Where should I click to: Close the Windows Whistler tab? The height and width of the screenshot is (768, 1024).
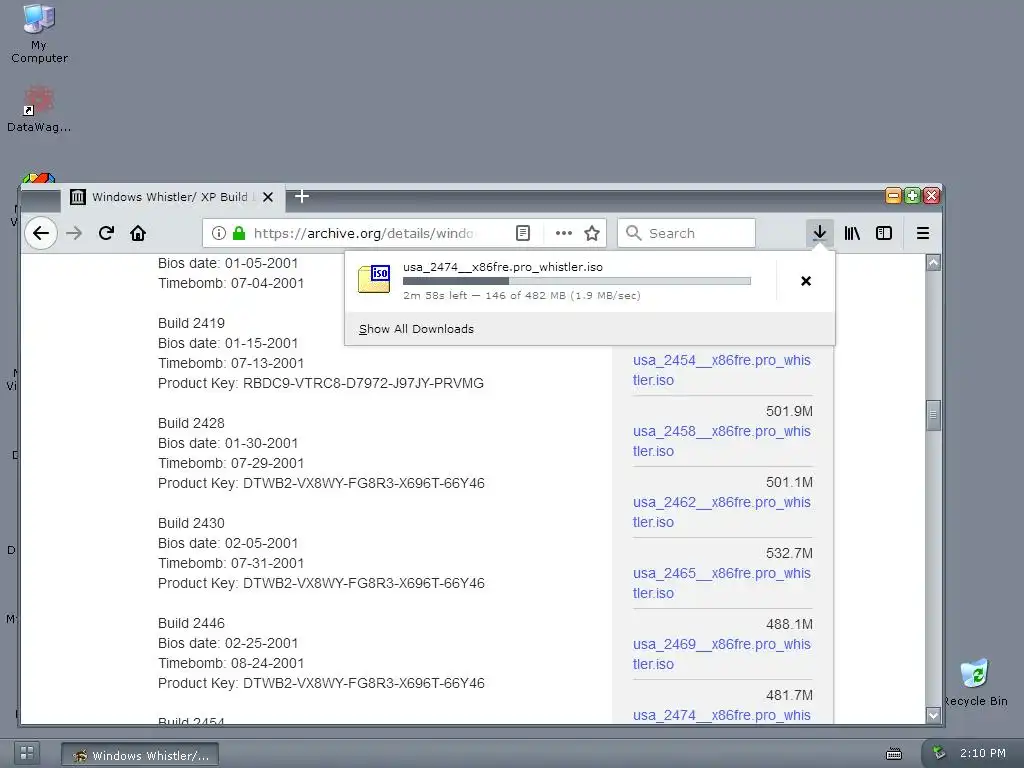[268, 197]
